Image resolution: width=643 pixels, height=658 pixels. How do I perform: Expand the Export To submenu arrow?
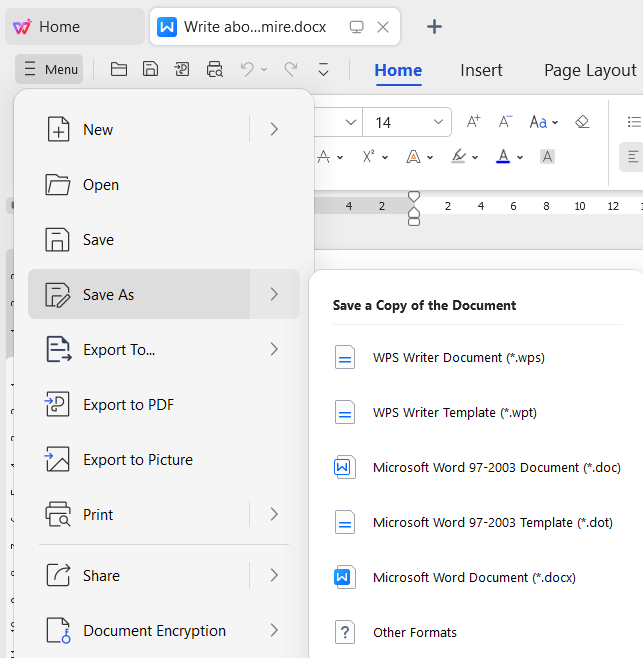[274, 349]
